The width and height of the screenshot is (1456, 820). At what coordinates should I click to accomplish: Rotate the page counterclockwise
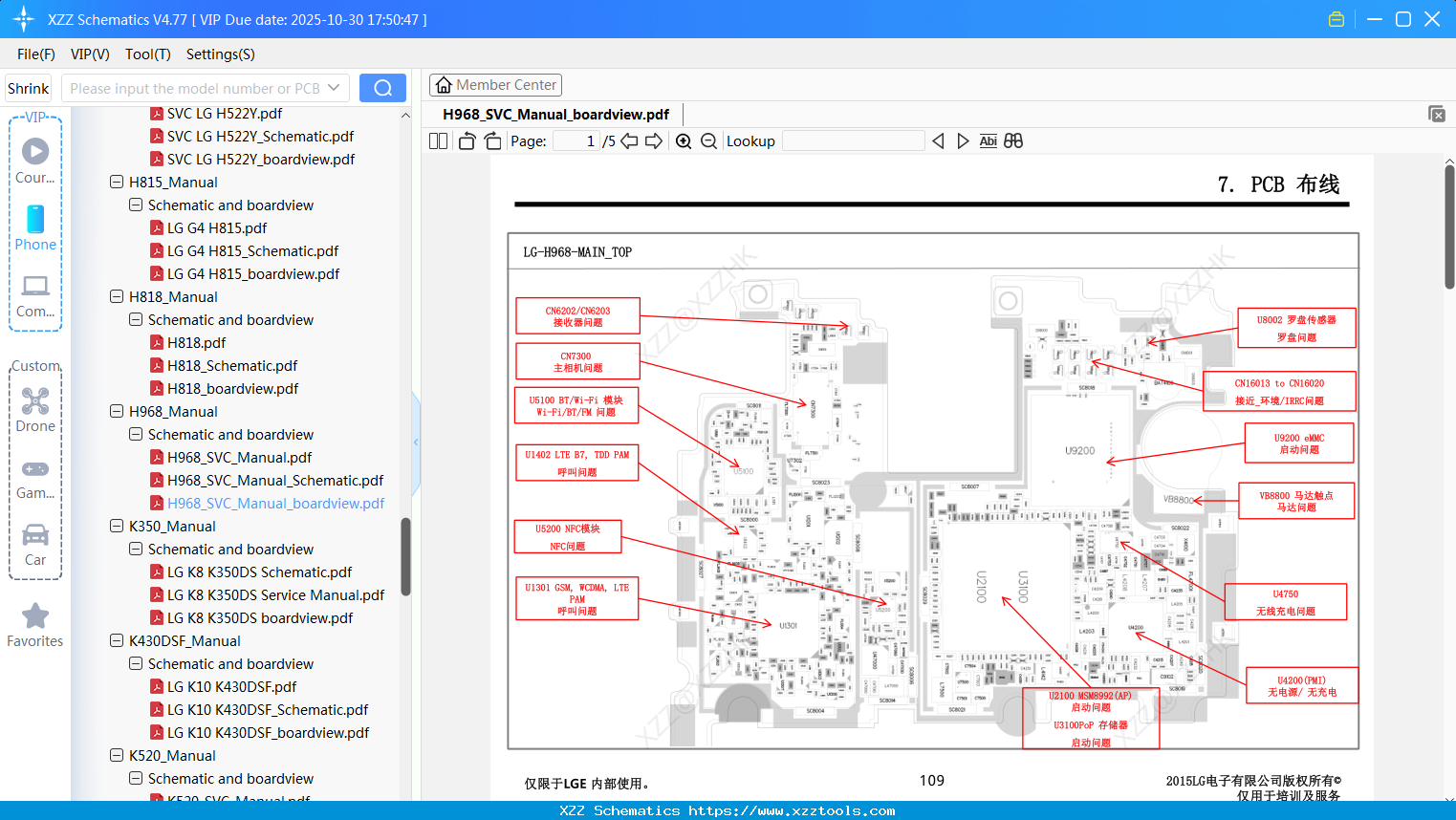click(x=466, y=140)
